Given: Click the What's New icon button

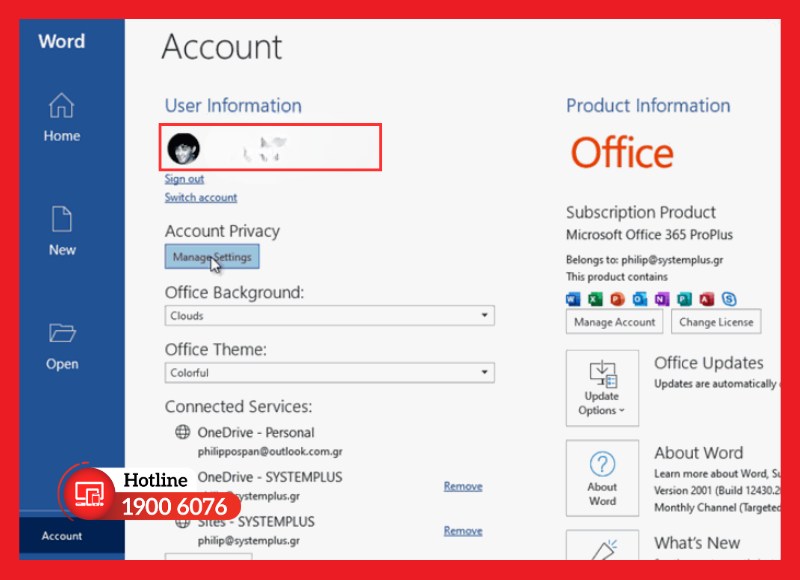Looking at the screenshot, I should (x=602, y=545).
